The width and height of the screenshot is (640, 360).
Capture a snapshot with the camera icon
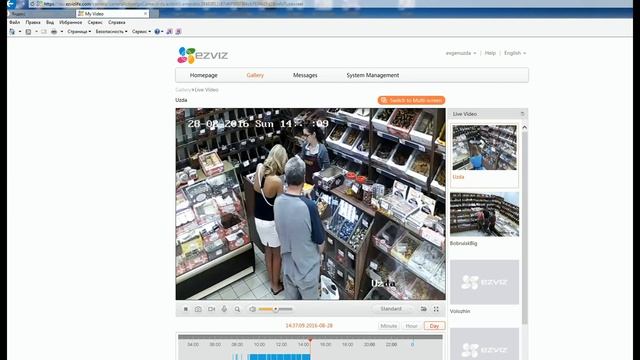pyautogui.click(x=198, y=309)
